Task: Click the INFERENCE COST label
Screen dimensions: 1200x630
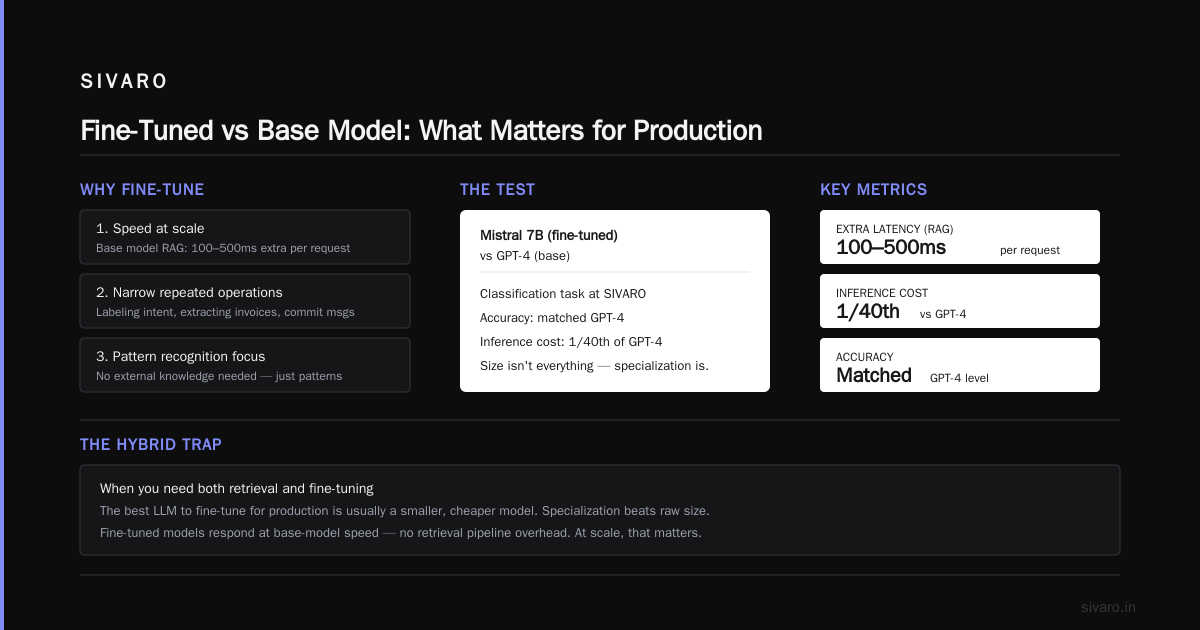Action: coord(882,293)
